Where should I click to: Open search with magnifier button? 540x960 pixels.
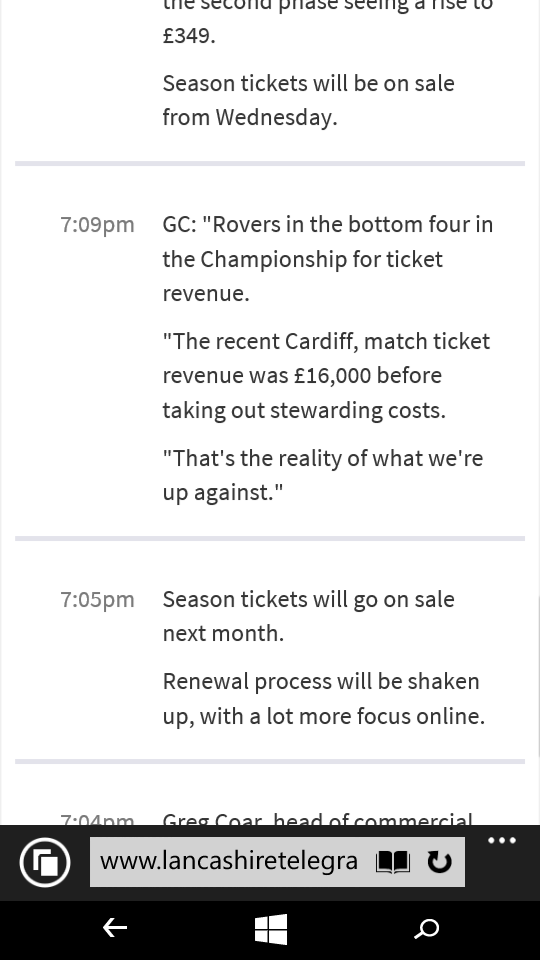click(427, 929)
